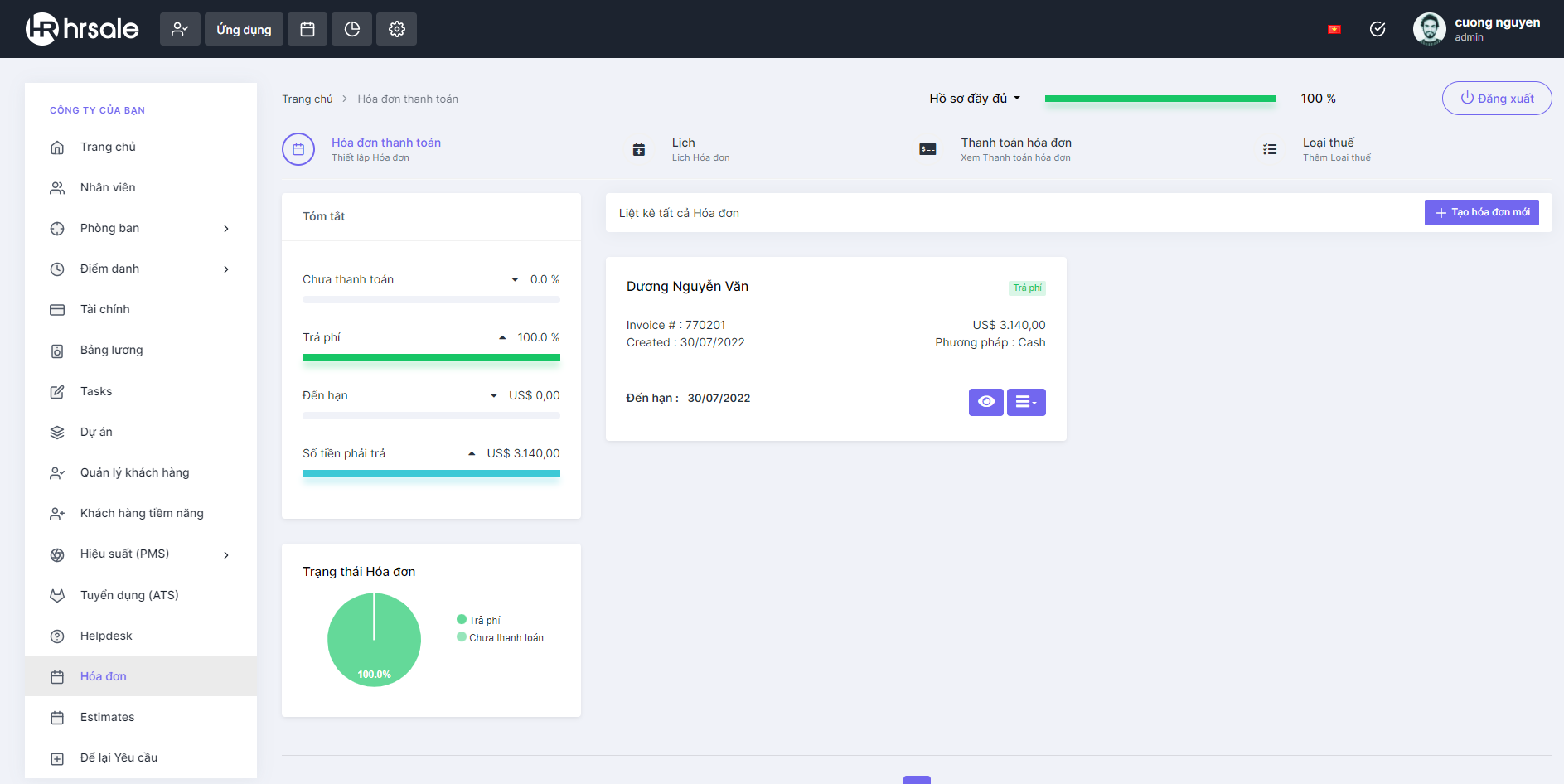
Task: Click the hrsale logo
Action: click(82, 29)
